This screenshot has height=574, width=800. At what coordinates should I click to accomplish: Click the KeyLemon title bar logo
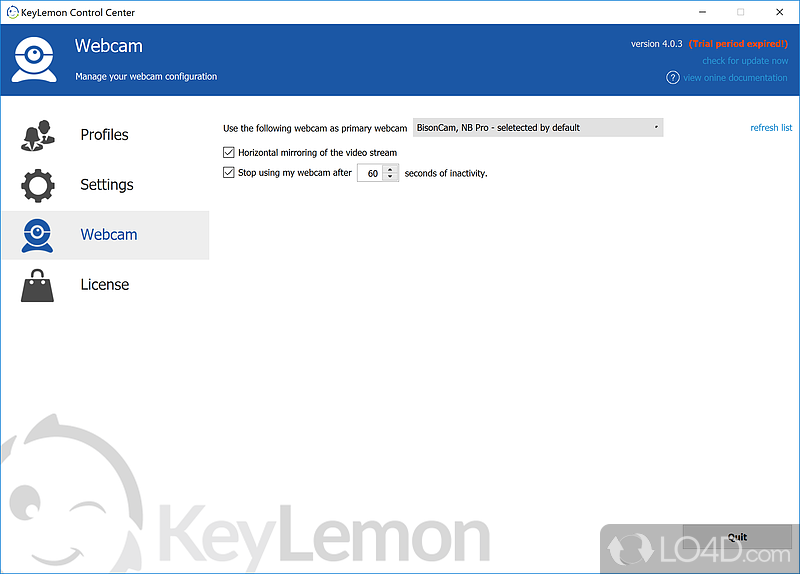[12, 12]
